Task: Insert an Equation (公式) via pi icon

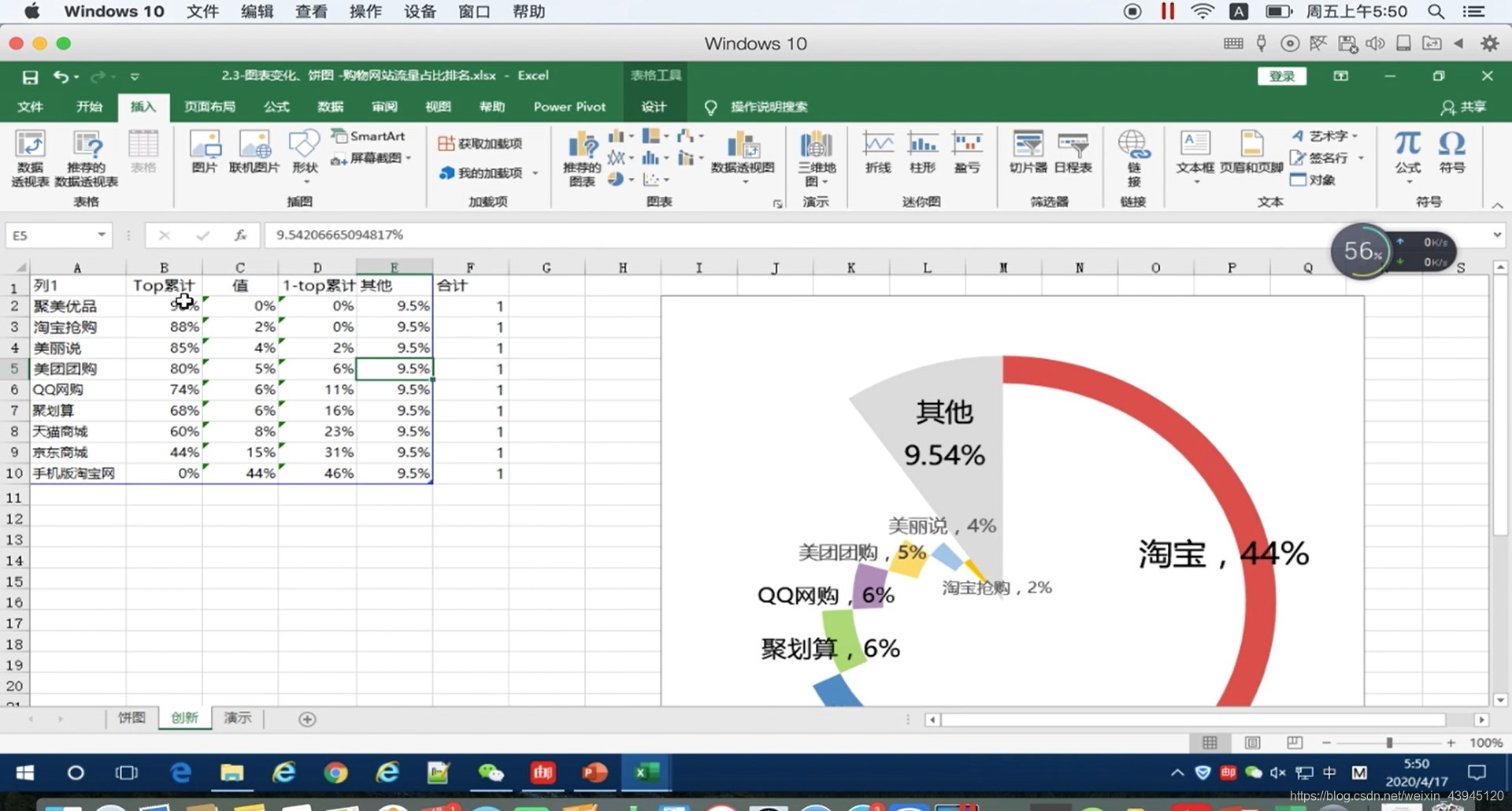Action: pos(1407,155)
